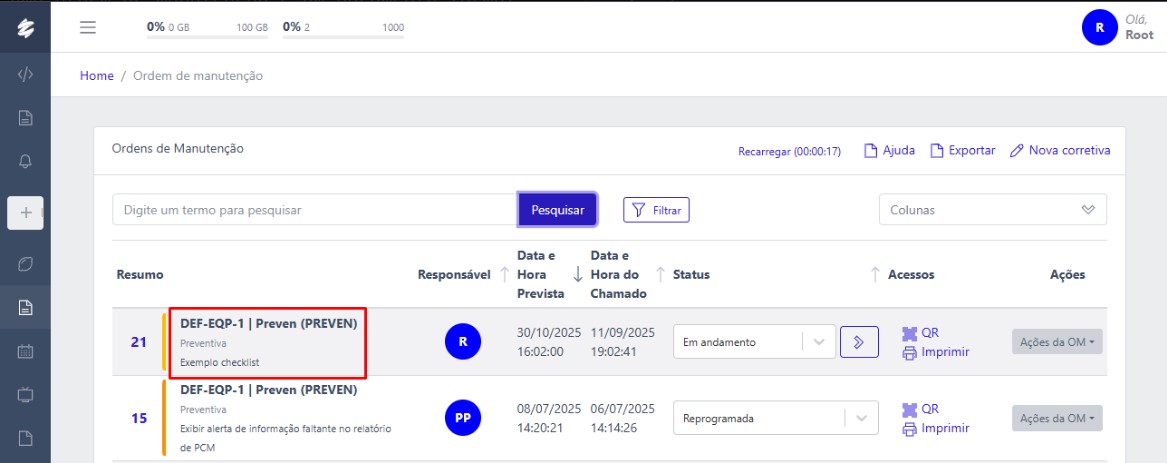Sort by Data e Hora Prevista arrow
Viewport: 1167px width, 463px height.
tap(578, 275)
